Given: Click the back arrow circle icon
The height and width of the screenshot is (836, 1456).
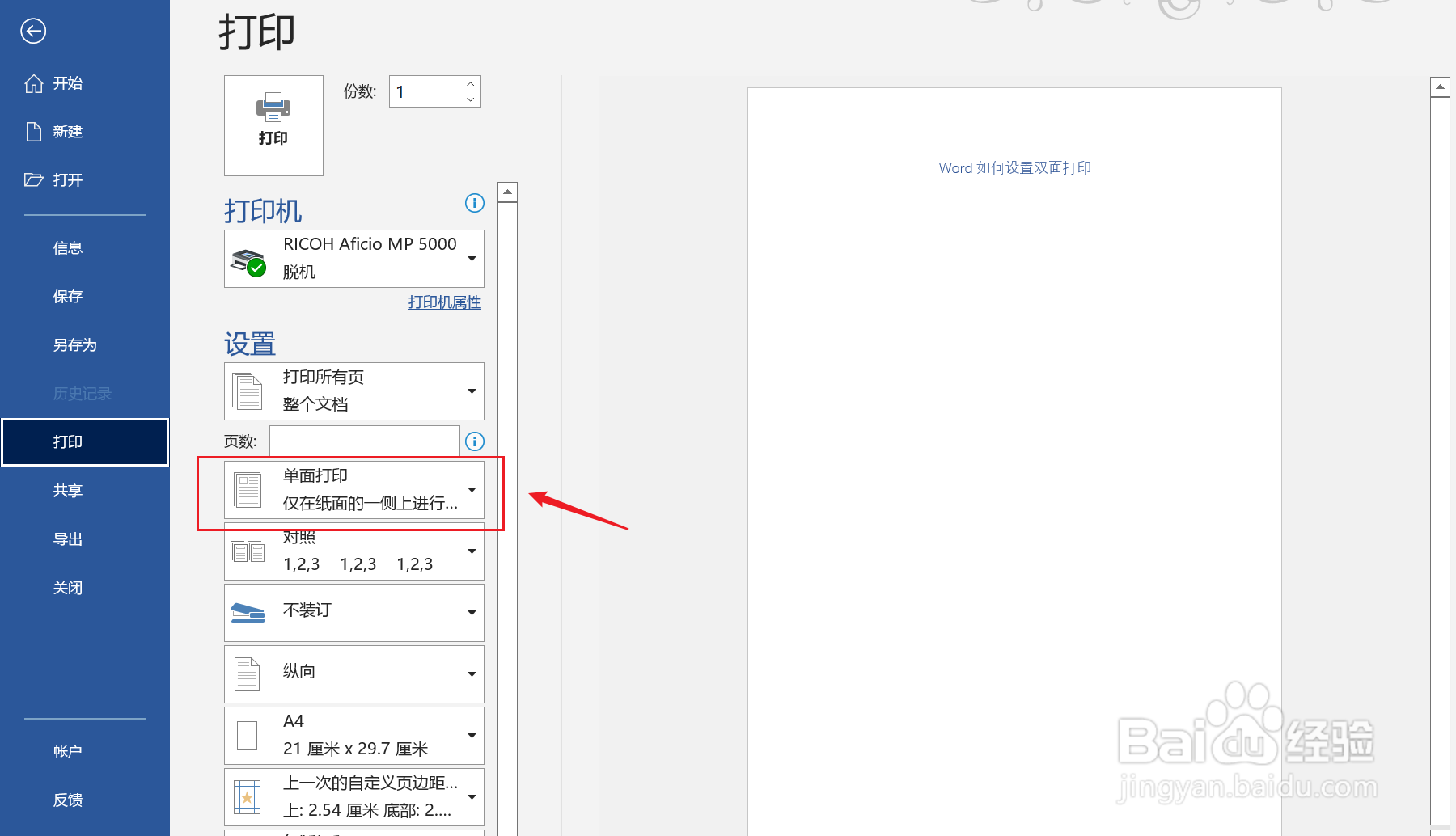Looking at the screenshot, I should click(33, 32).
